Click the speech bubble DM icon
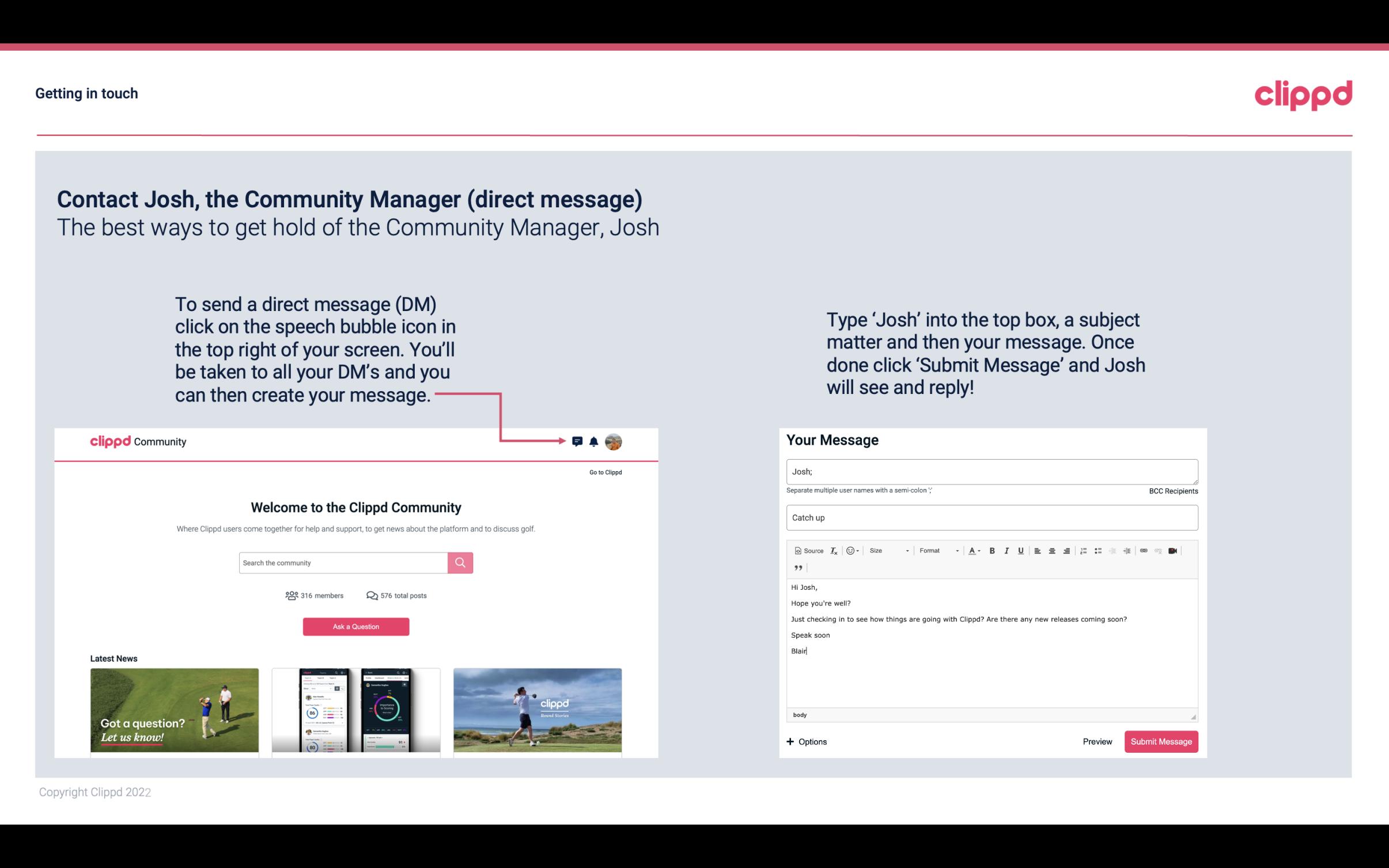The width and height of the screenshot is (1389, 868). tap(578, 441)
